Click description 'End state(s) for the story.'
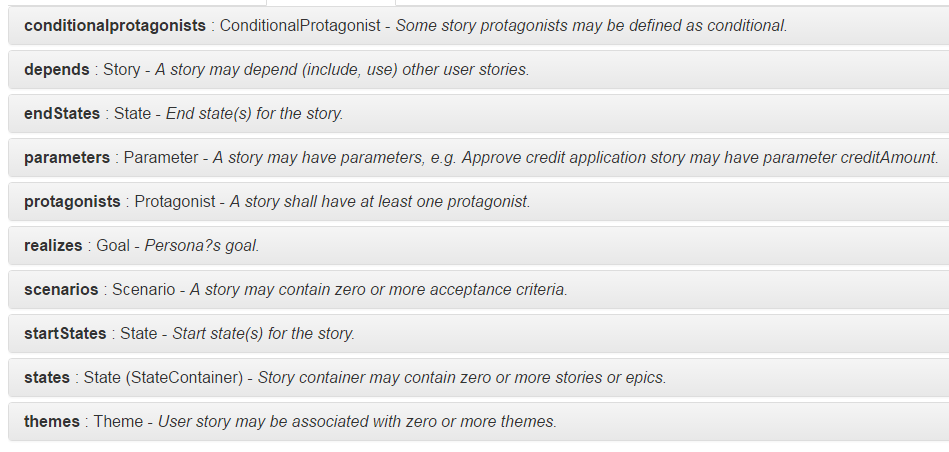The width and height of the screenshot is (949, 452). coord(255,114)
